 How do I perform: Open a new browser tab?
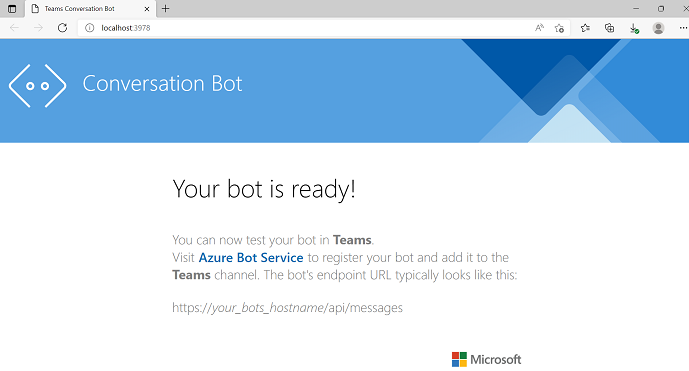(165, 9)
